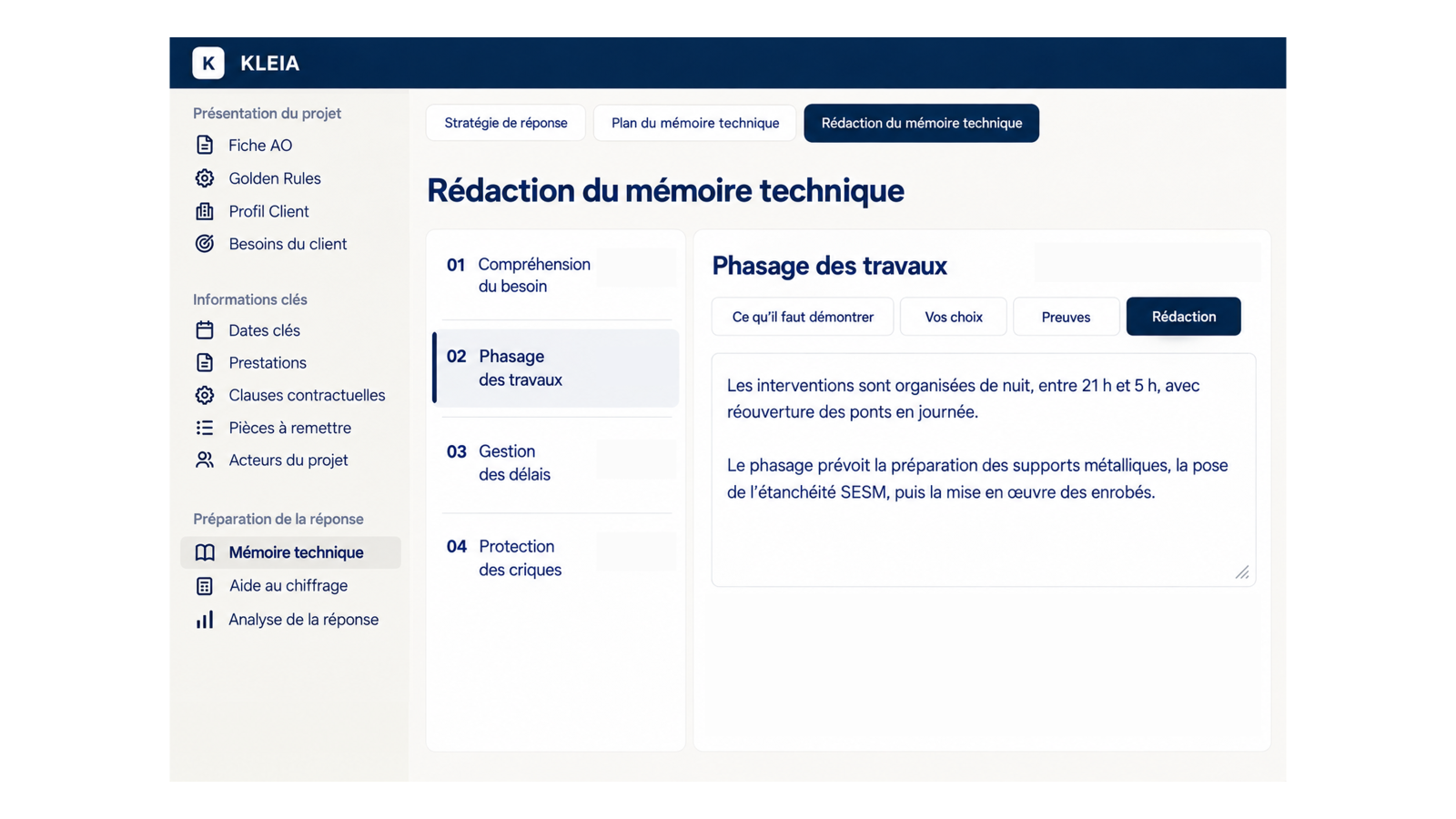The image size is (1456, 819).
Task: Open Aide au chiffrage
Action: 288,586
